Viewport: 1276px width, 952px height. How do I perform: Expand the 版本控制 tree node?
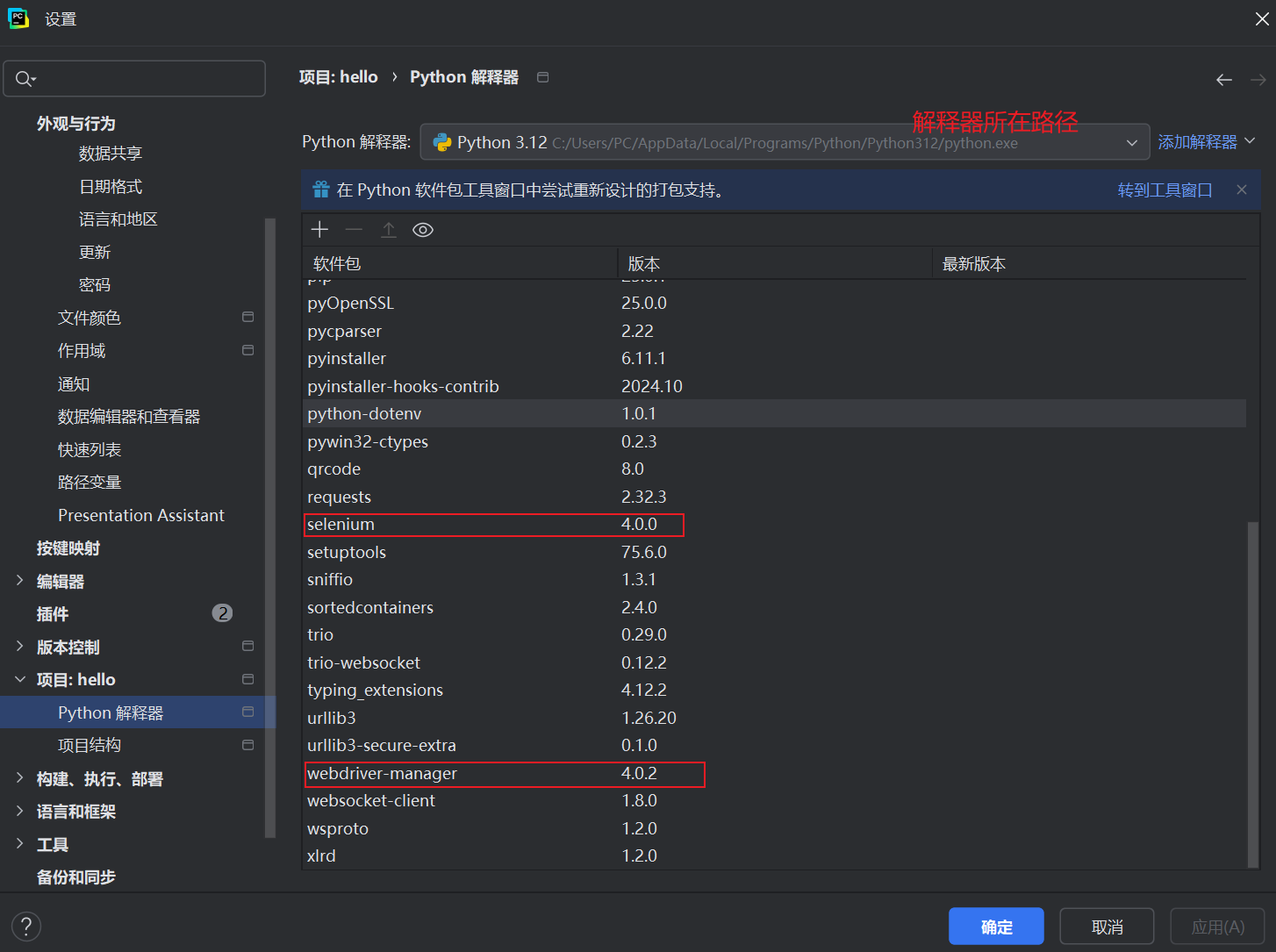[x=19, y=646]
